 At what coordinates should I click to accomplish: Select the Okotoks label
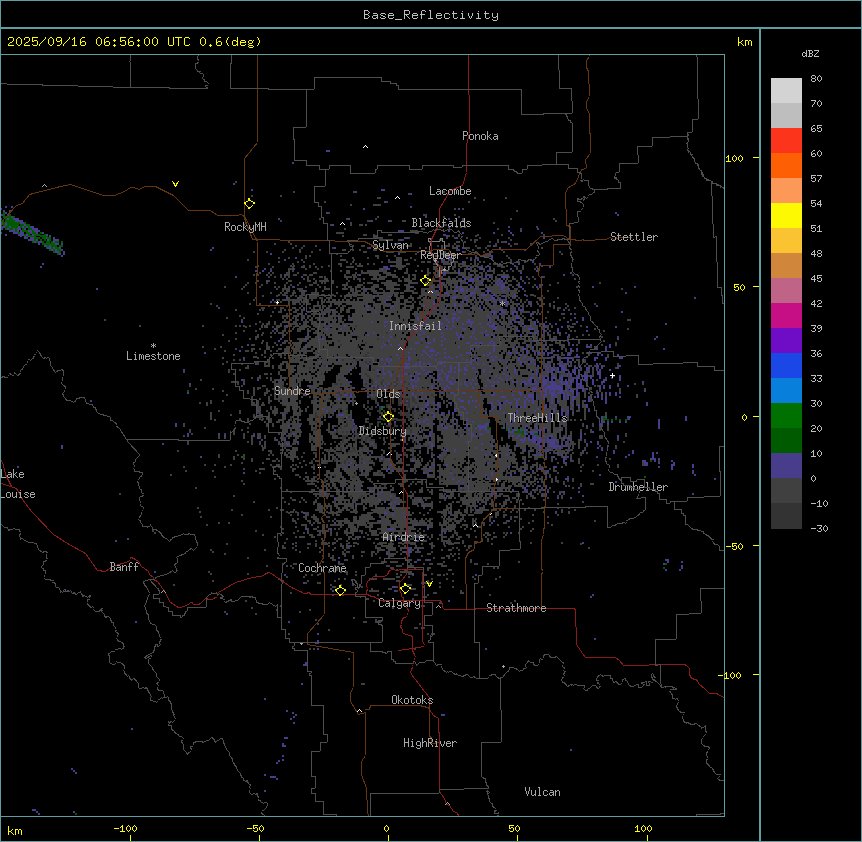pos(412,700)
